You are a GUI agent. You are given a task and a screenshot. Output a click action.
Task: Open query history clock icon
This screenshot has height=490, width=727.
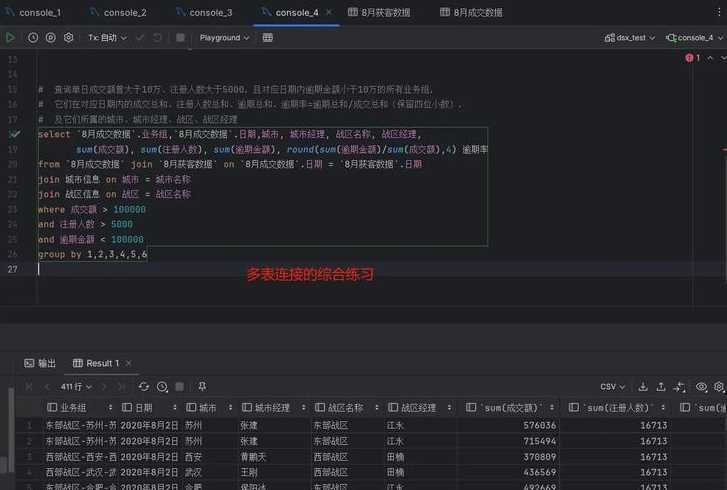(x=33, y=38)
